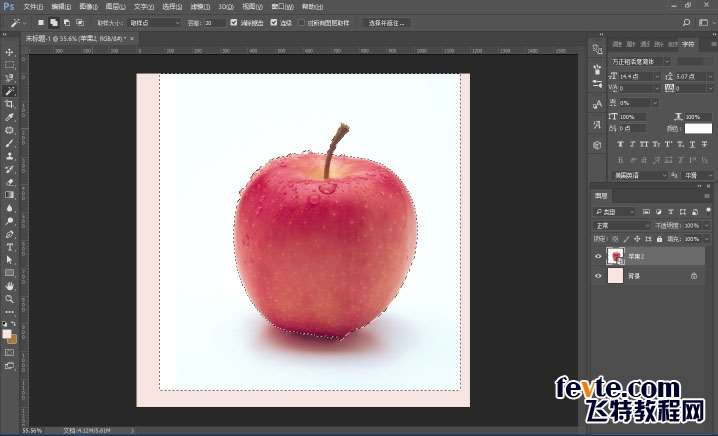Image resolution: width=718 pixels, height=436 pixels.
Task: Open layer filter type (类型) dropdown
Action: (614, 212)
